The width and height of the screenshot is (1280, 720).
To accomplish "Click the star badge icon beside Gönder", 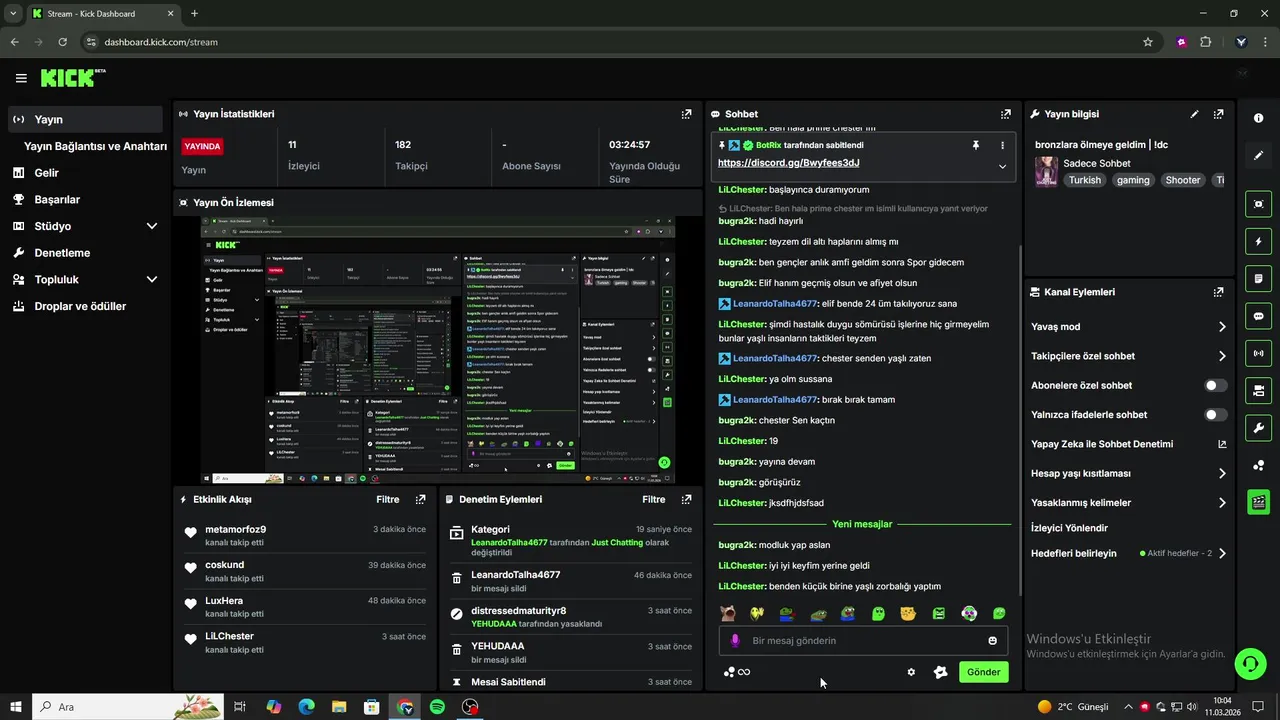I will pos(940,672).
